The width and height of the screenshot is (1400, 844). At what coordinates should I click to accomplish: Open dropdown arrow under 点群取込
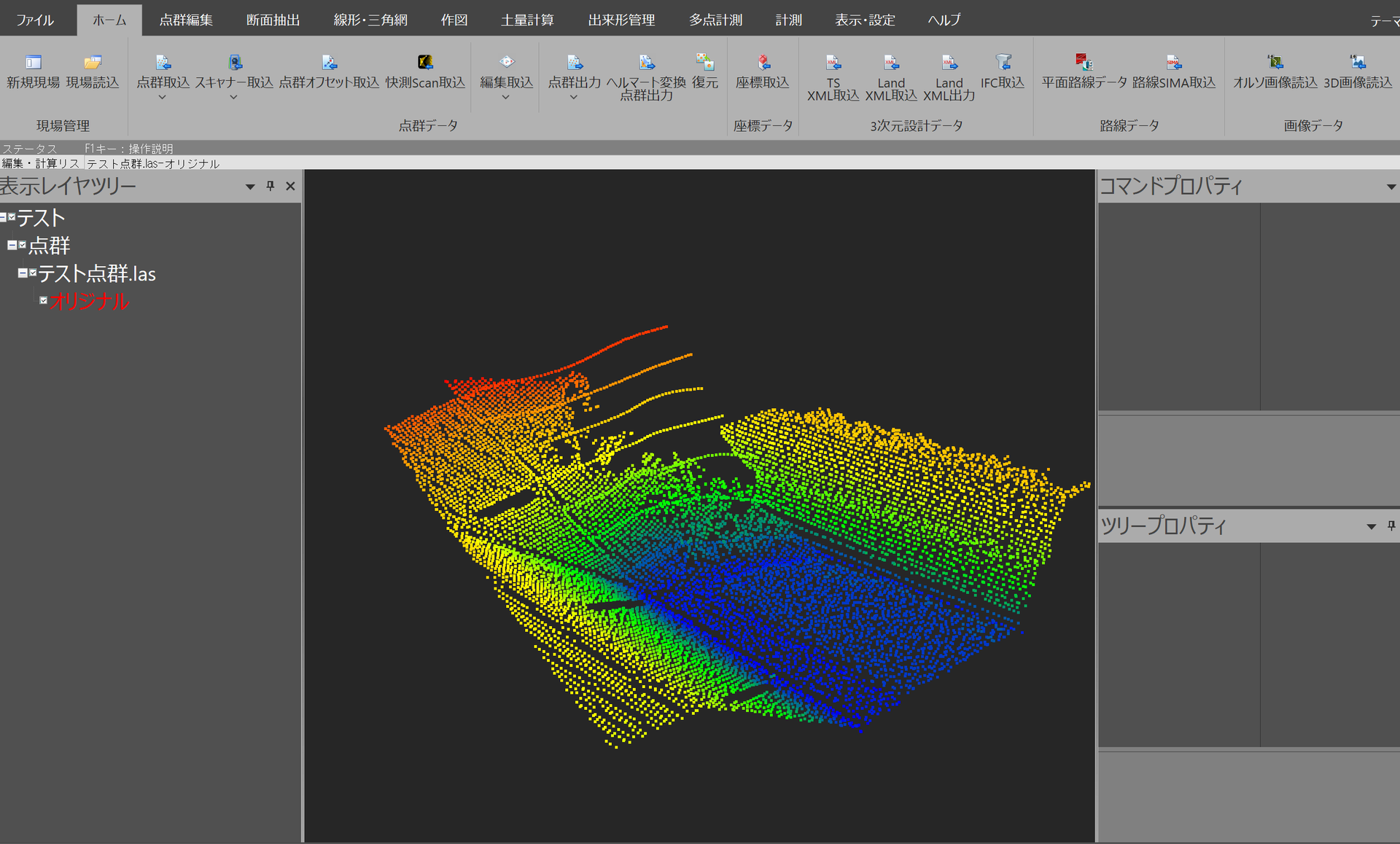click(x=163, y=97)
